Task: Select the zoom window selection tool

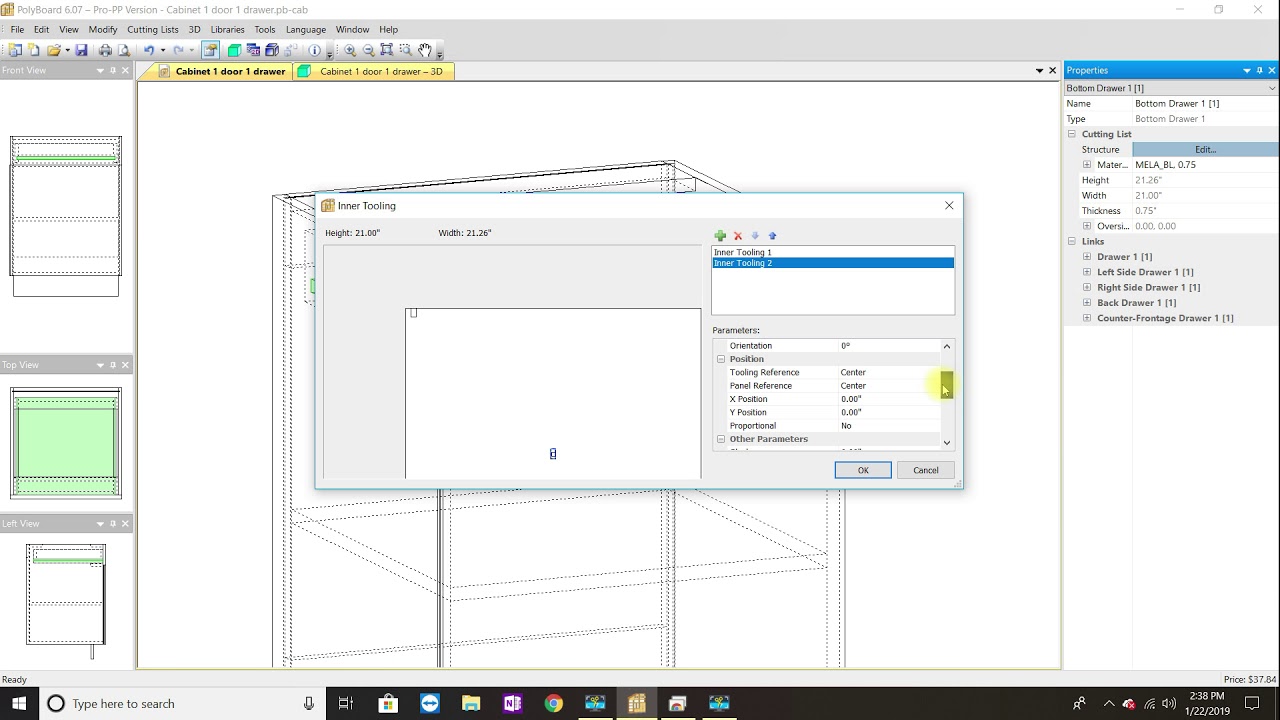Action: click(x=405, y=50)
